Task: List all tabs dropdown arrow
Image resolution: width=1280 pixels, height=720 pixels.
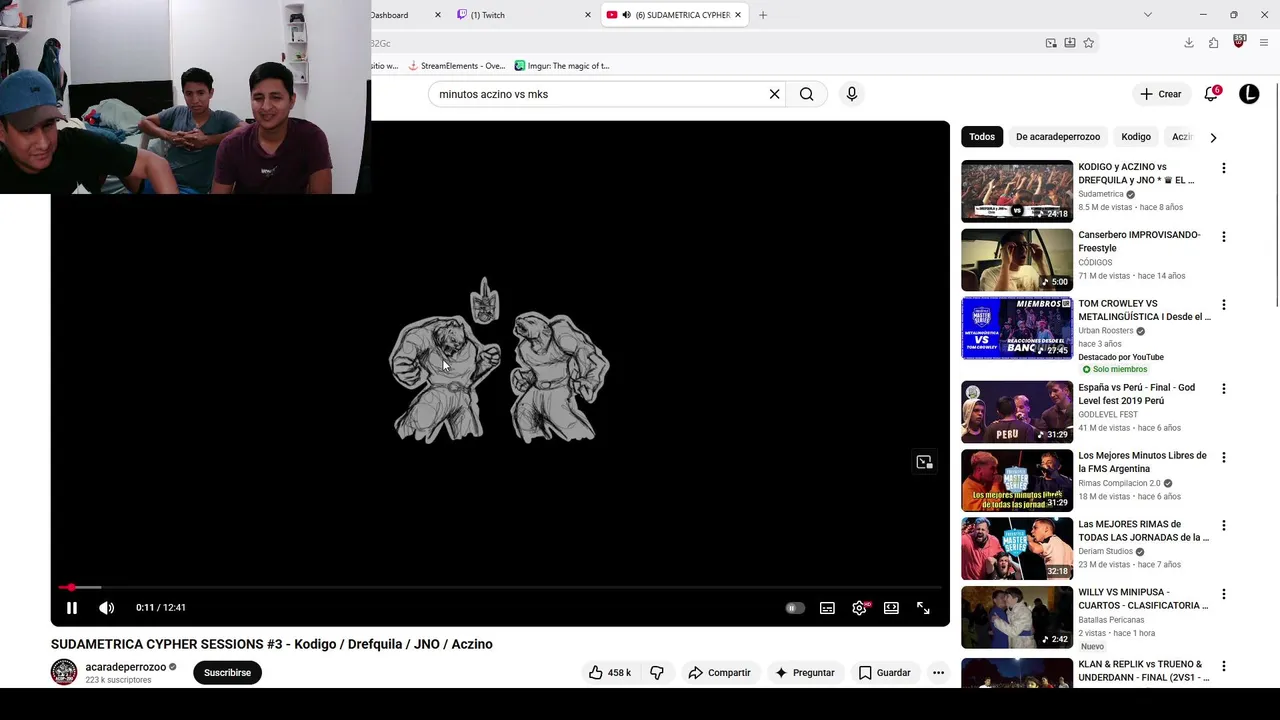Action: pos(1147,15)
